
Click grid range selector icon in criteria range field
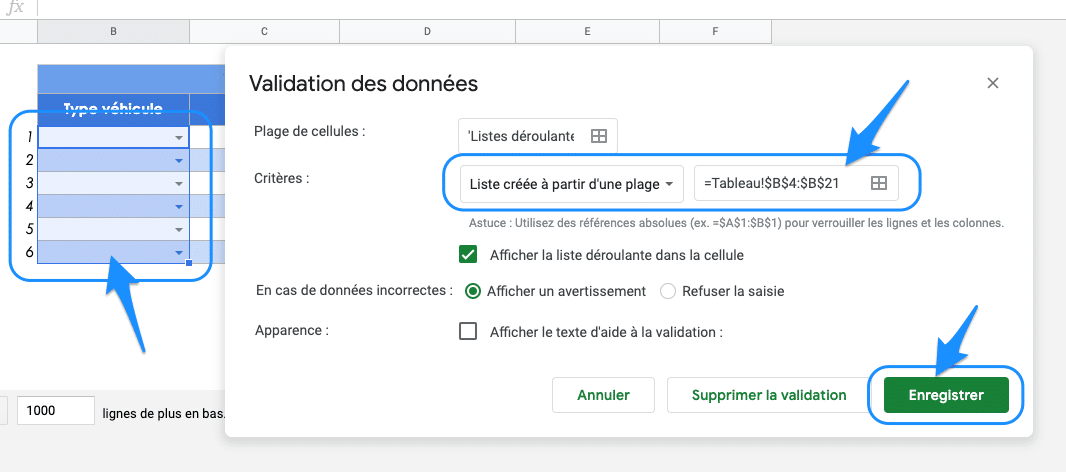click(x=878, y=183)
